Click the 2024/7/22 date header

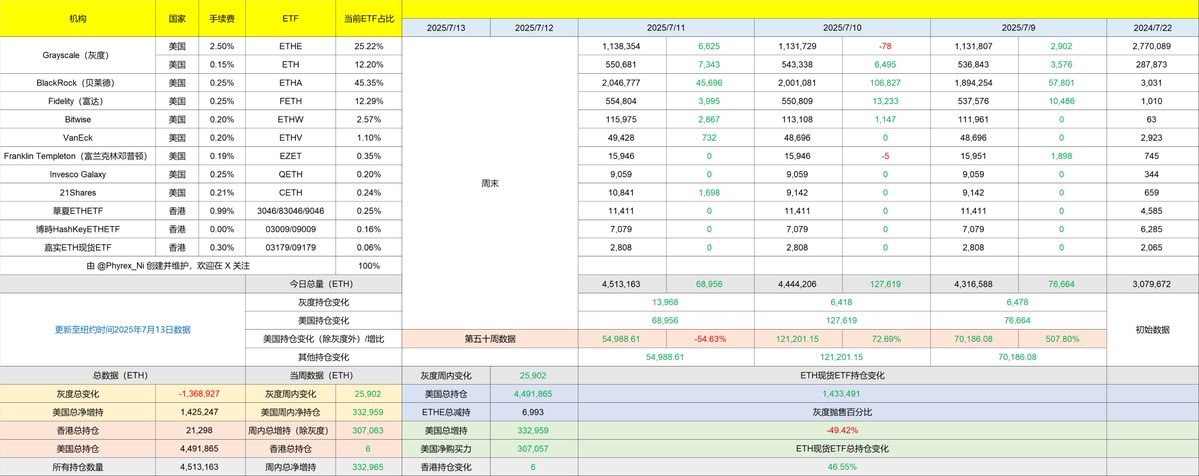pyautogui.click(x=1152, y=28)
